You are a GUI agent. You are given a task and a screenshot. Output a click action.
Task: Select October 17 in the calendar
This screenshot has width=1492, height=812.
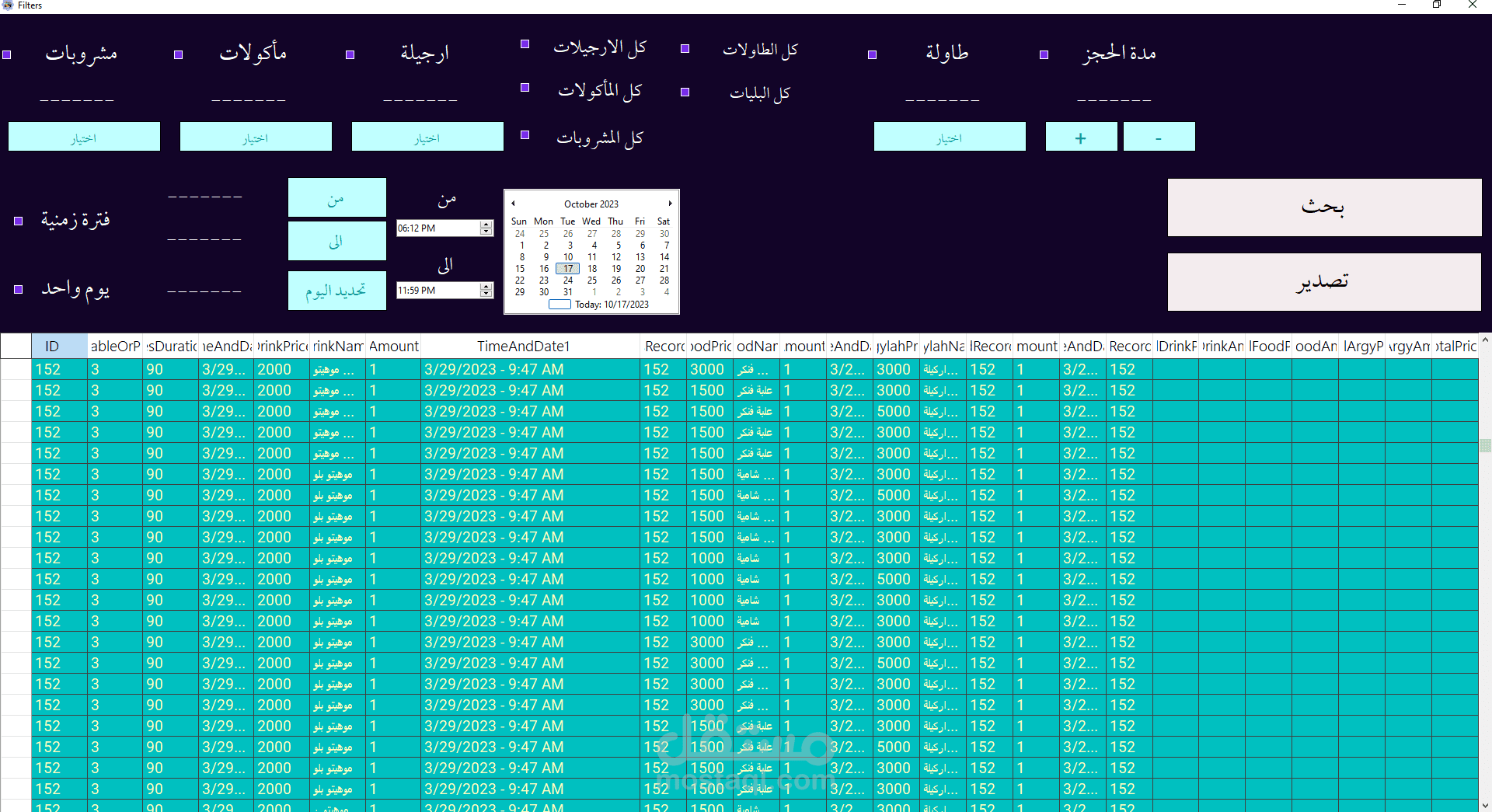[x=568, y=269]
